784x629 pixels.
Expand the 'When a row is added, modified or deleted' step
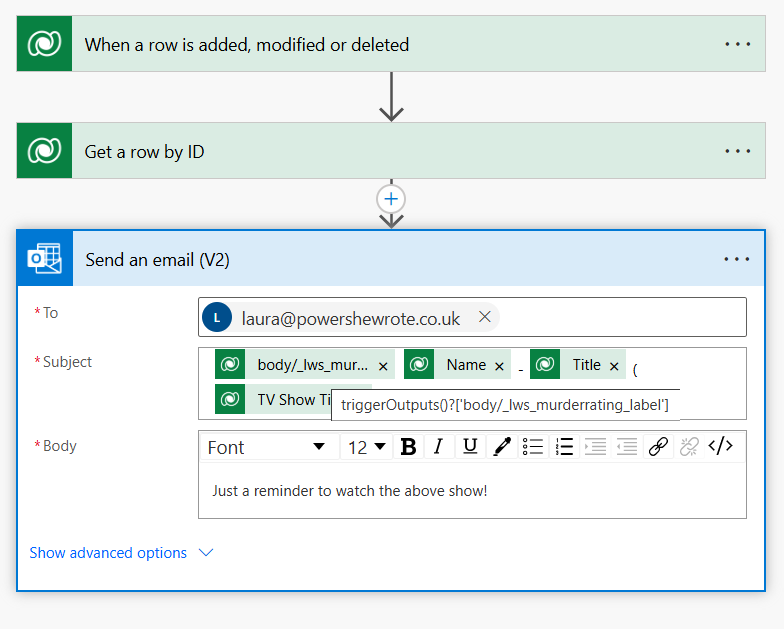point(391,44)
